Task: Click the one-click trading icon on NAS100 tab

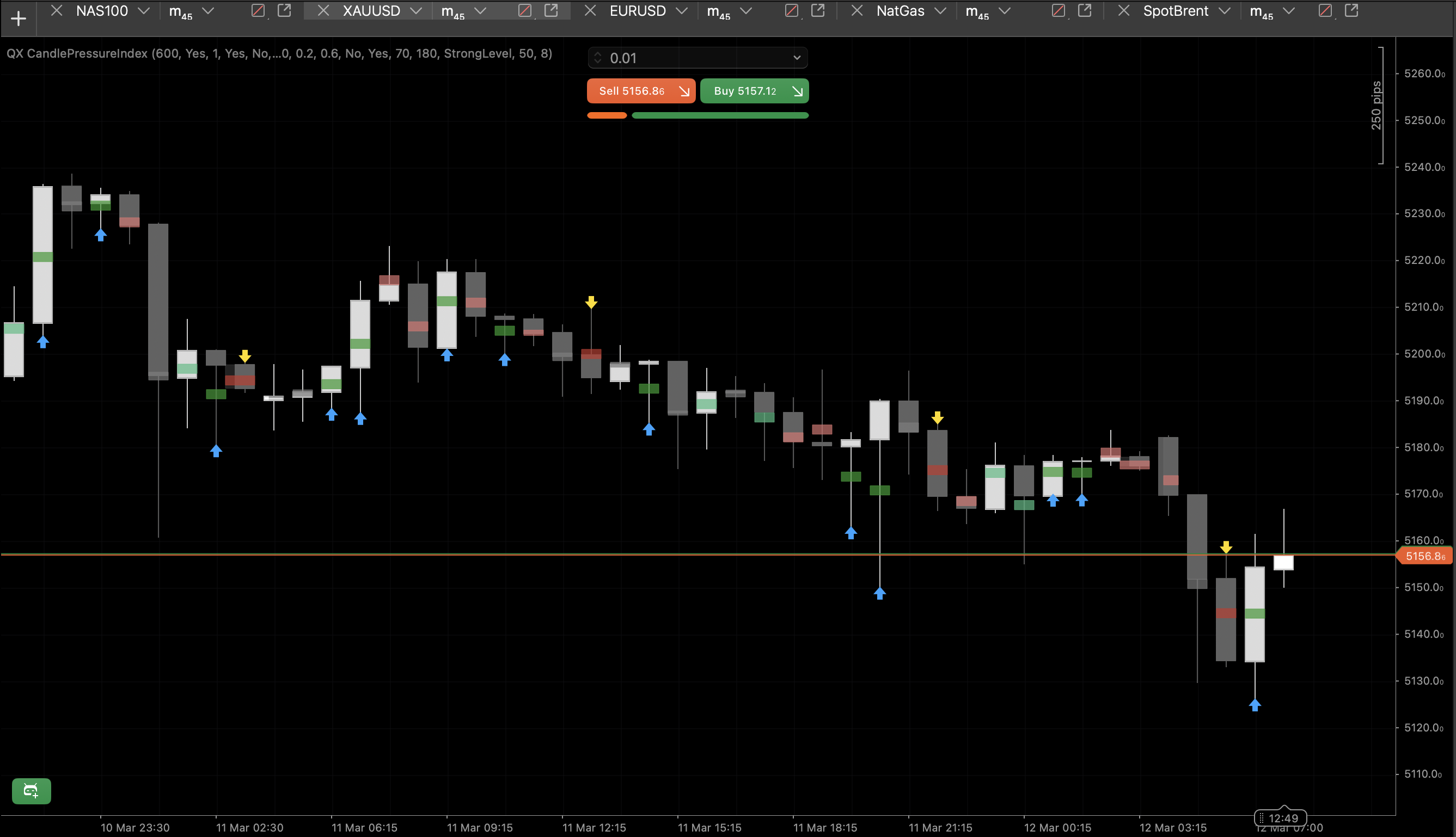Action: (x=257, y=10)
